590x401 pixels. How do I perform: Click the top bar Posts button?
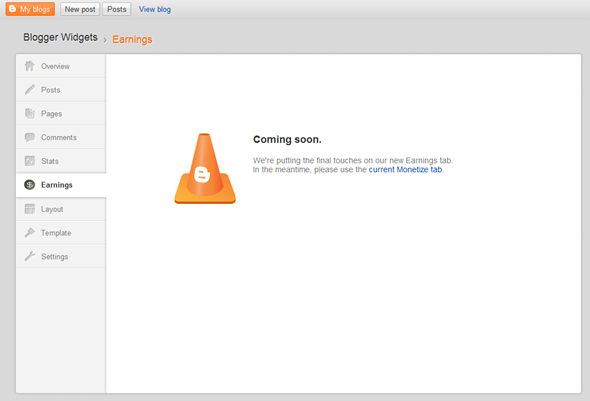pos(117,9)
